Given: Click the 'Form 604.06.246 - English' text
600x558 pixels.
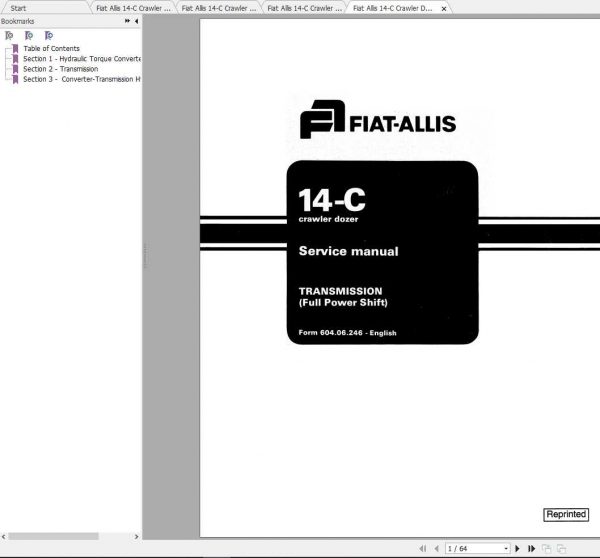Looking at the screenshot, I should click(347, 333).
